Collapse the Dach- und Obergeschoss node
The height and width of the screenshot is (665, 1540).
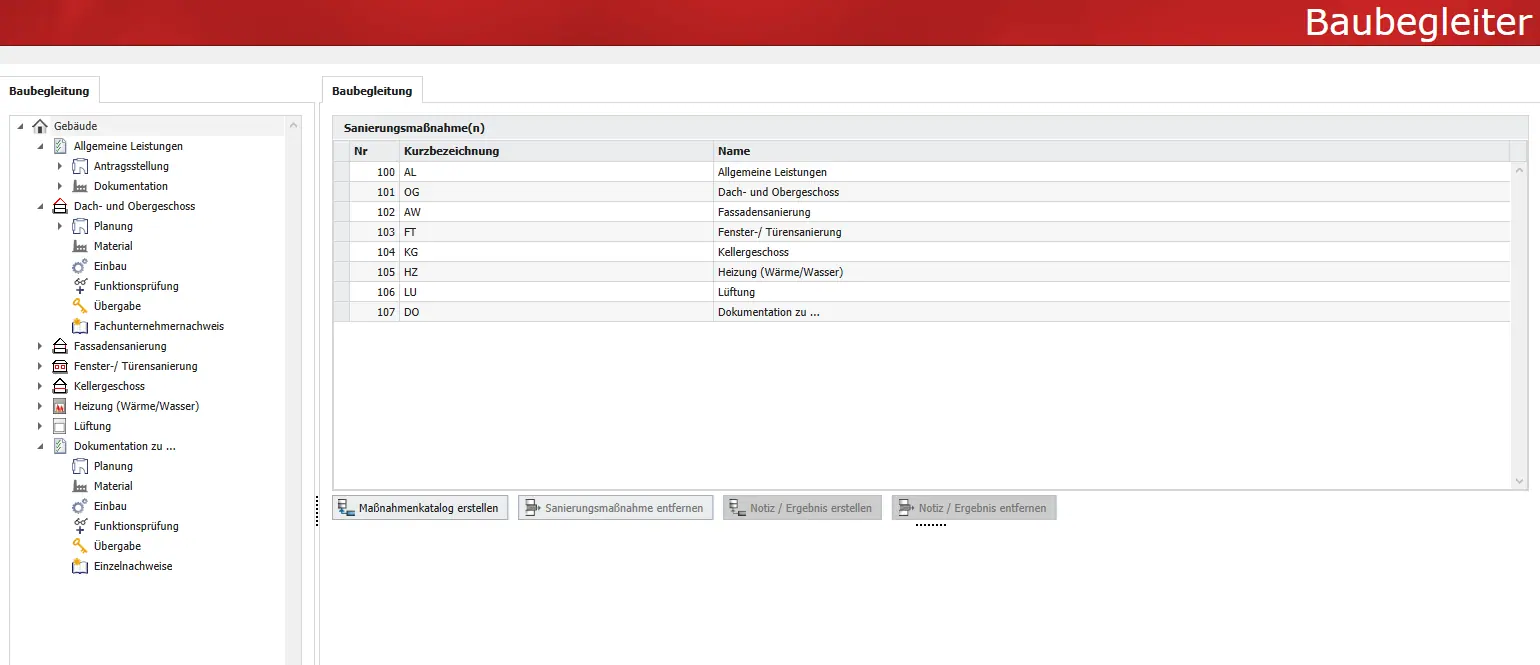coord(40,206)
